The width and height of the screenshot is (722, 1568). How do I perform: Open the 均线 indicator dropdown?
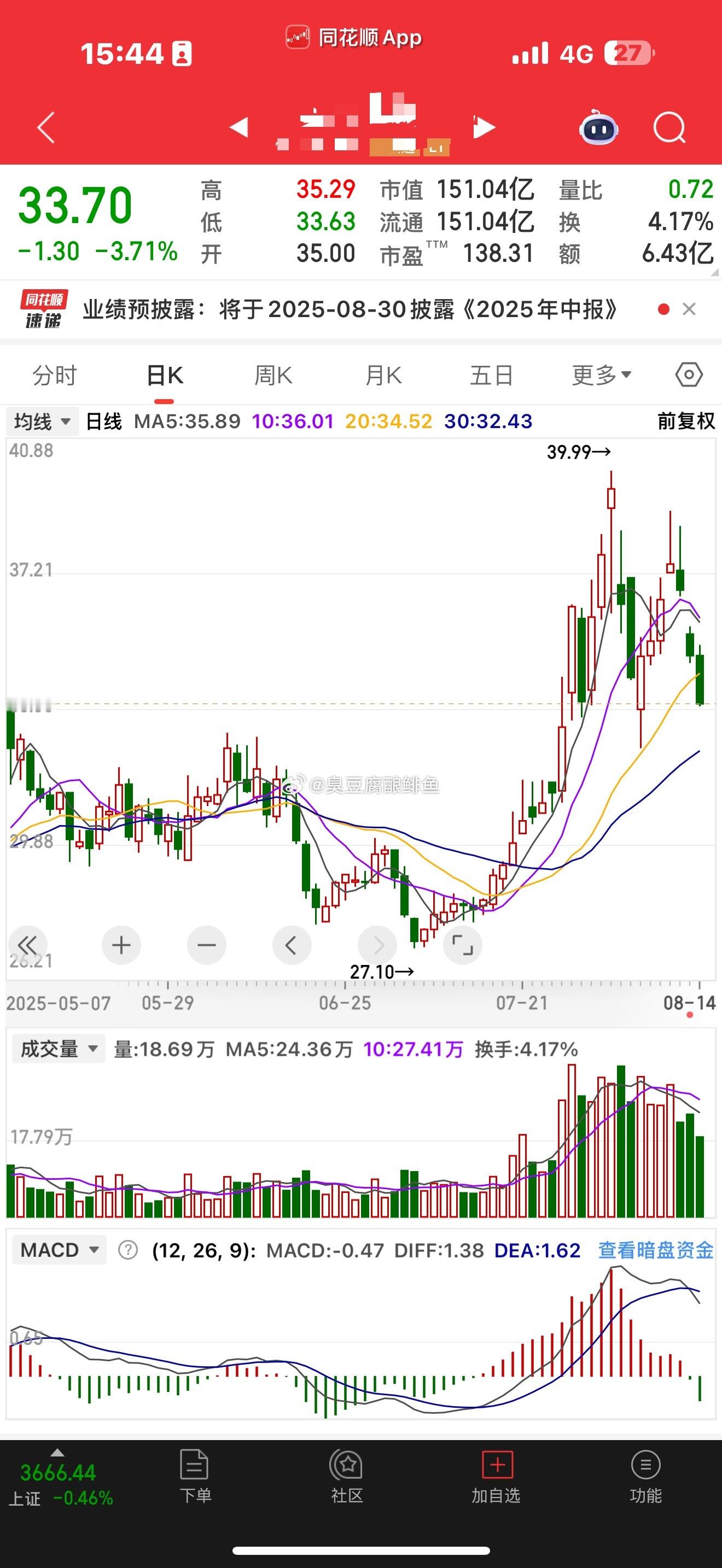(x=43, y=421)
